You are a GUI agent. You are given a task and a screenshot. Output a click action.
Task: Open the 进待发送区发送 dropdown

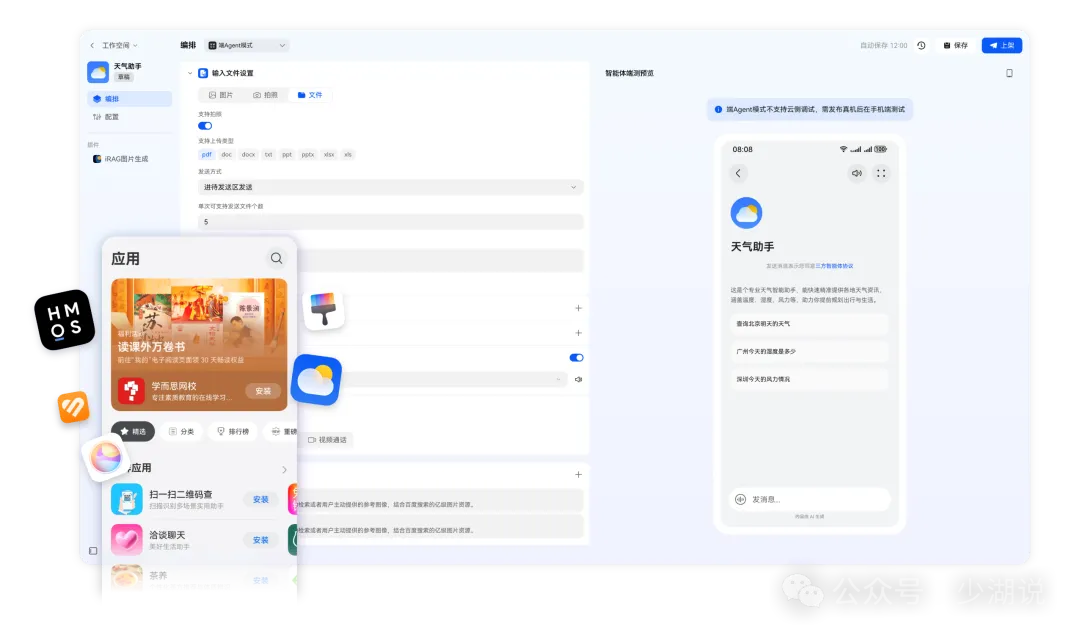[x=391, y=187]
